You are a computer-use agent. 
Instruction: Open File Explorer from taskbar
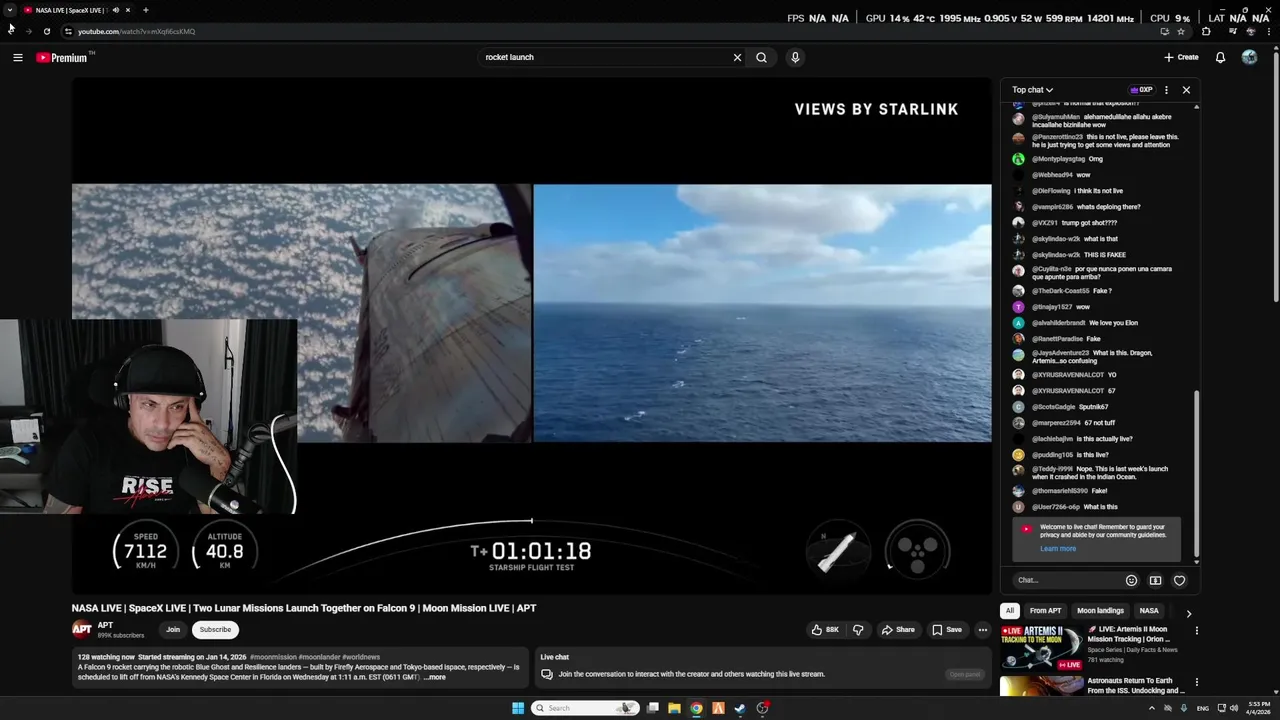pos(674,708)
